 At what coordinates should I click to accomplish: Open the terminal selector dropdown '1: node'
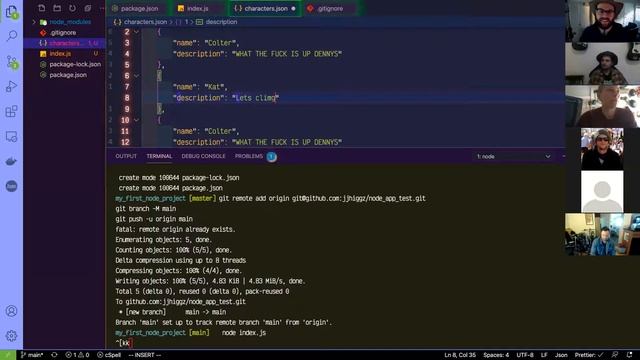click(x=513, y=156)
